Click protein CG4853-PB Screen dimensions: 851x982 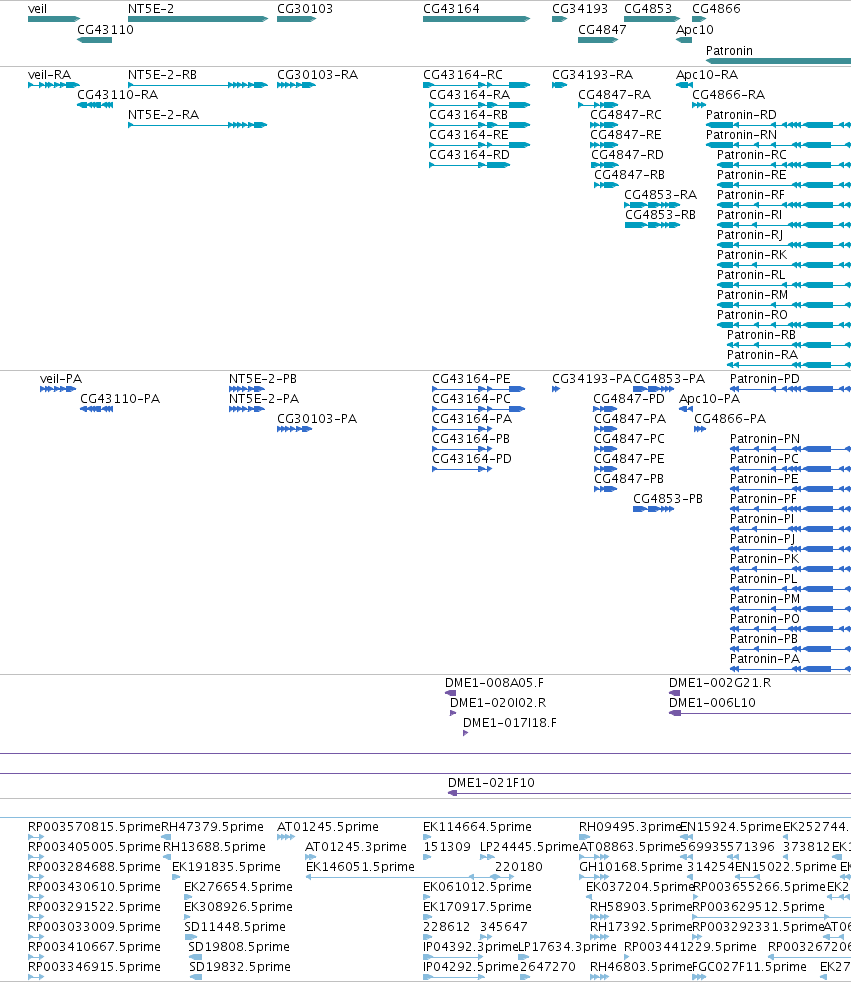(x=668, y=499)
